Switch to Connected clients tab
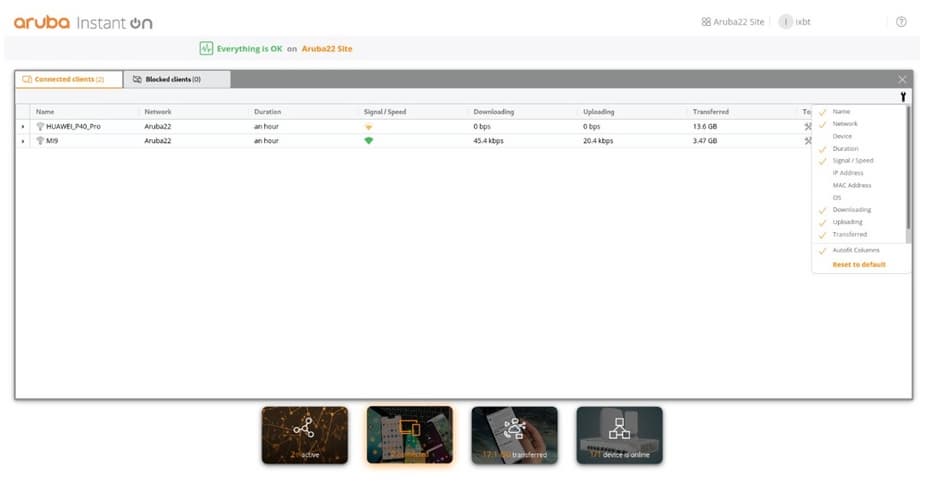 [69, 79]
